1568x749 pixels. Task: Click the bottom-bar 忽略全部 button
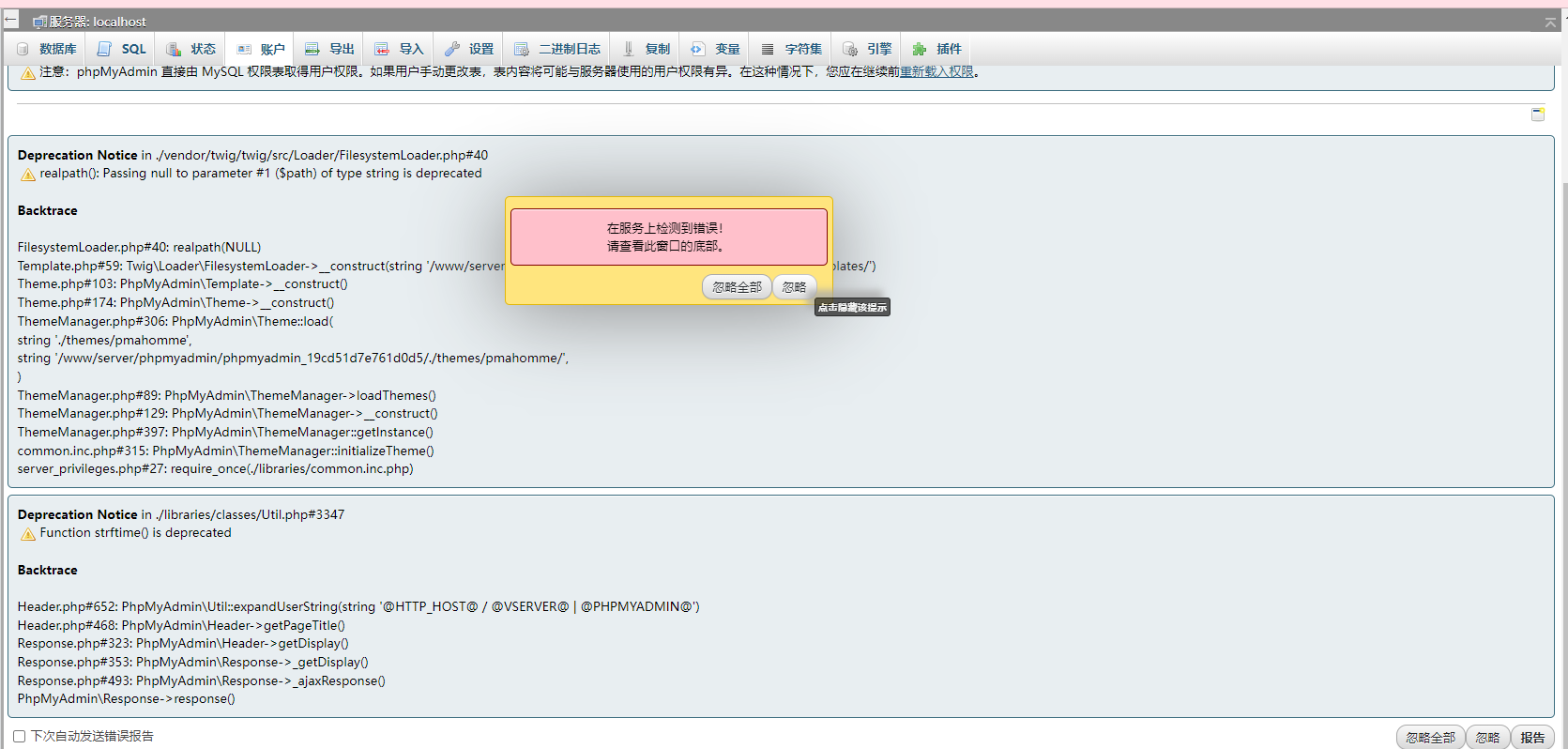pos(1430,738)
